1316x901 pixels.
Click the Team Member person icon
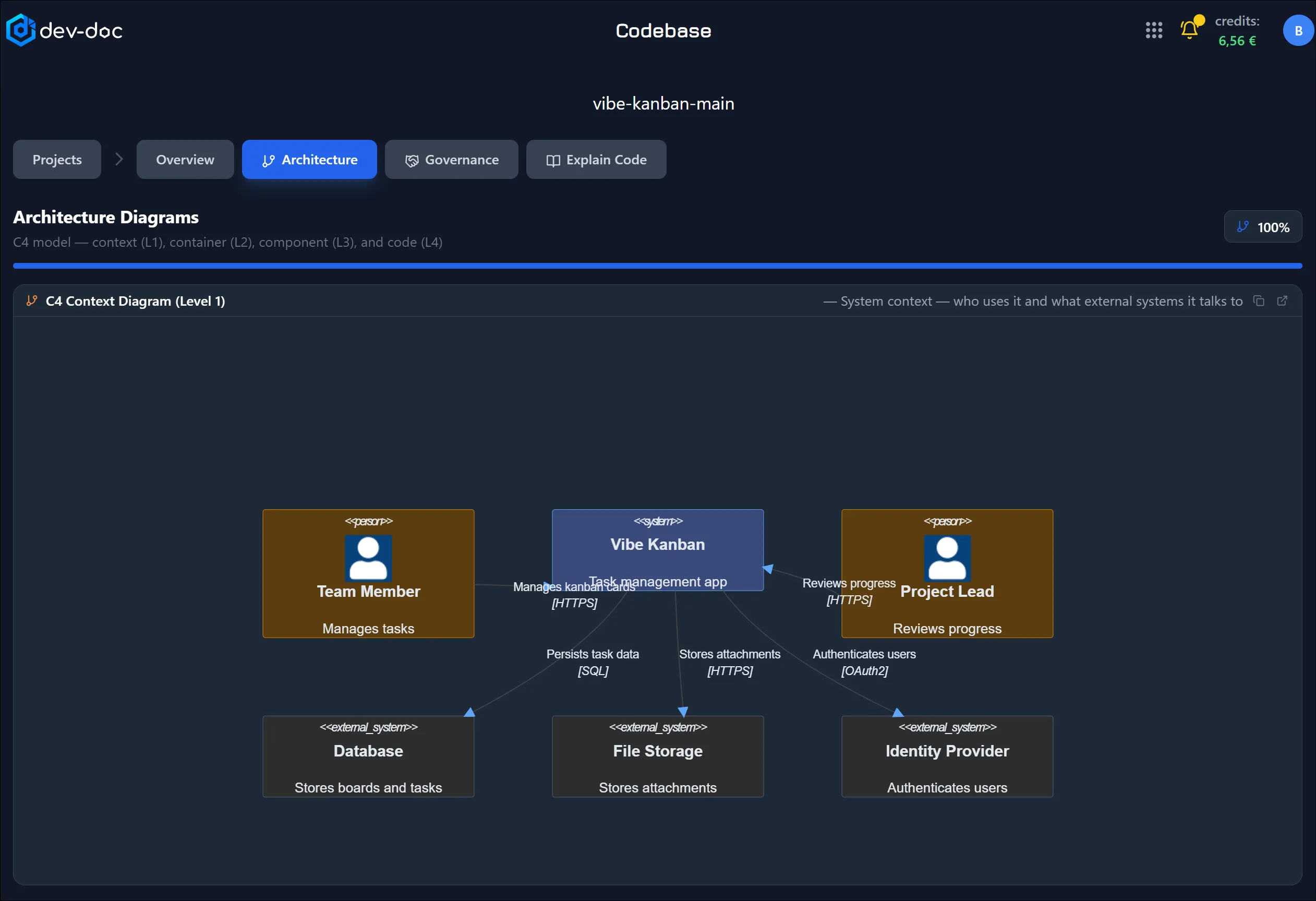click(368, 558)
